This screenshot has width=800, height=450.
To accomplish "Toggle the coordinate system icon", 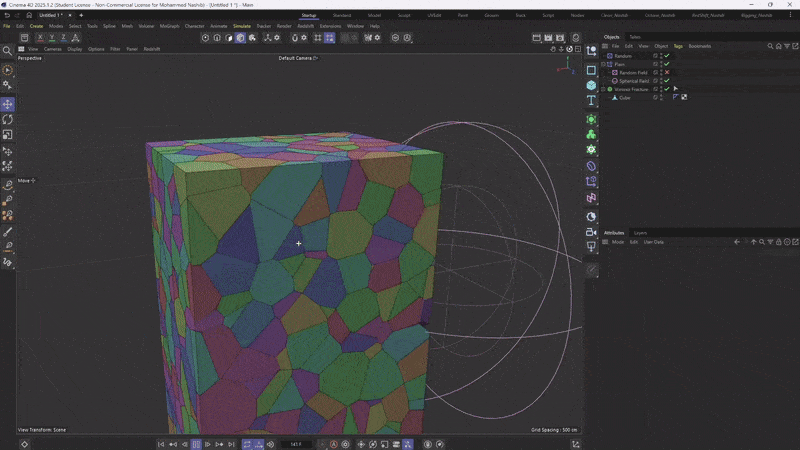I will point(76,38).
